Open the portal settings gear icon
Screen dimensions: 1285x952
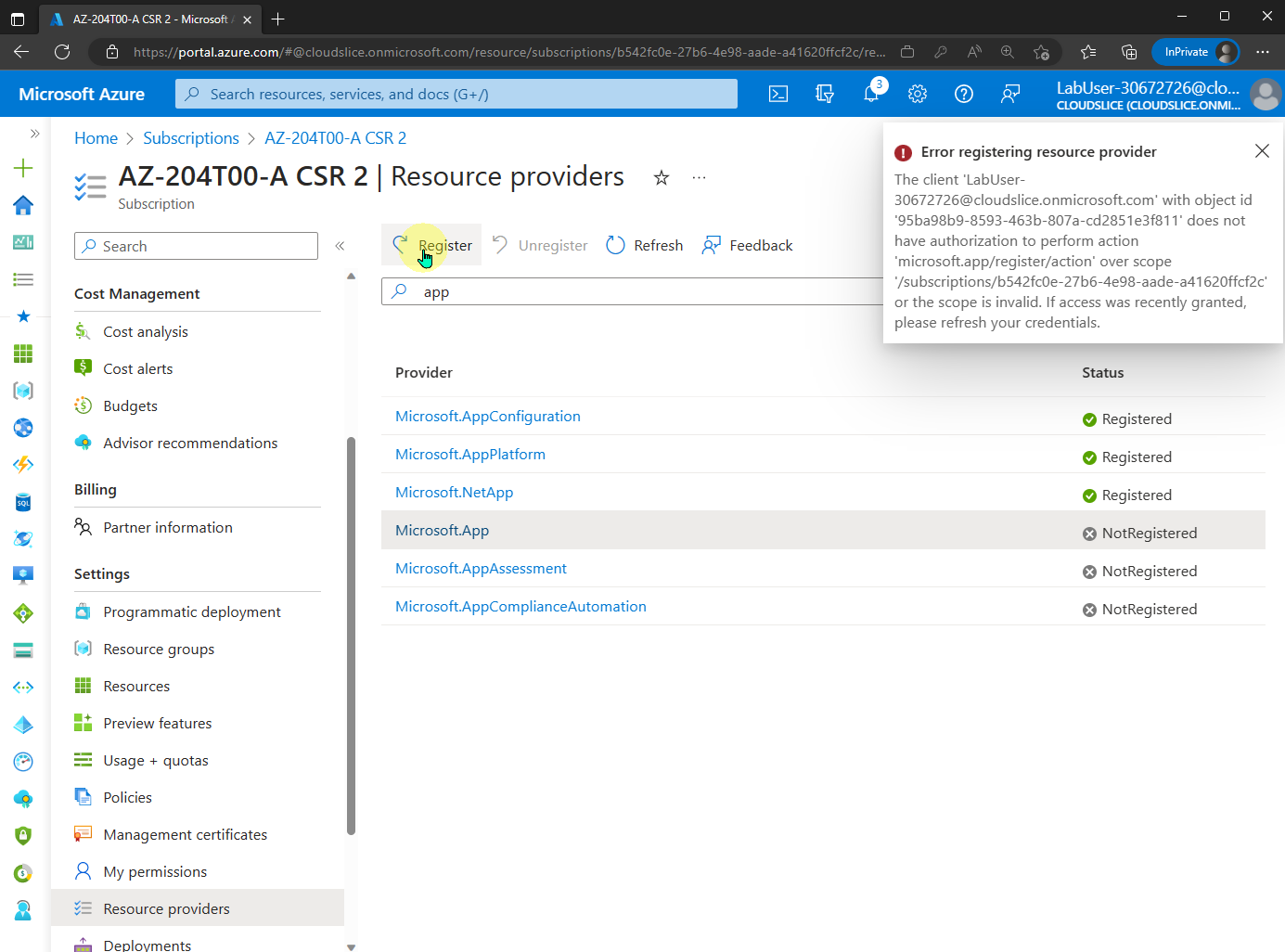917,94
